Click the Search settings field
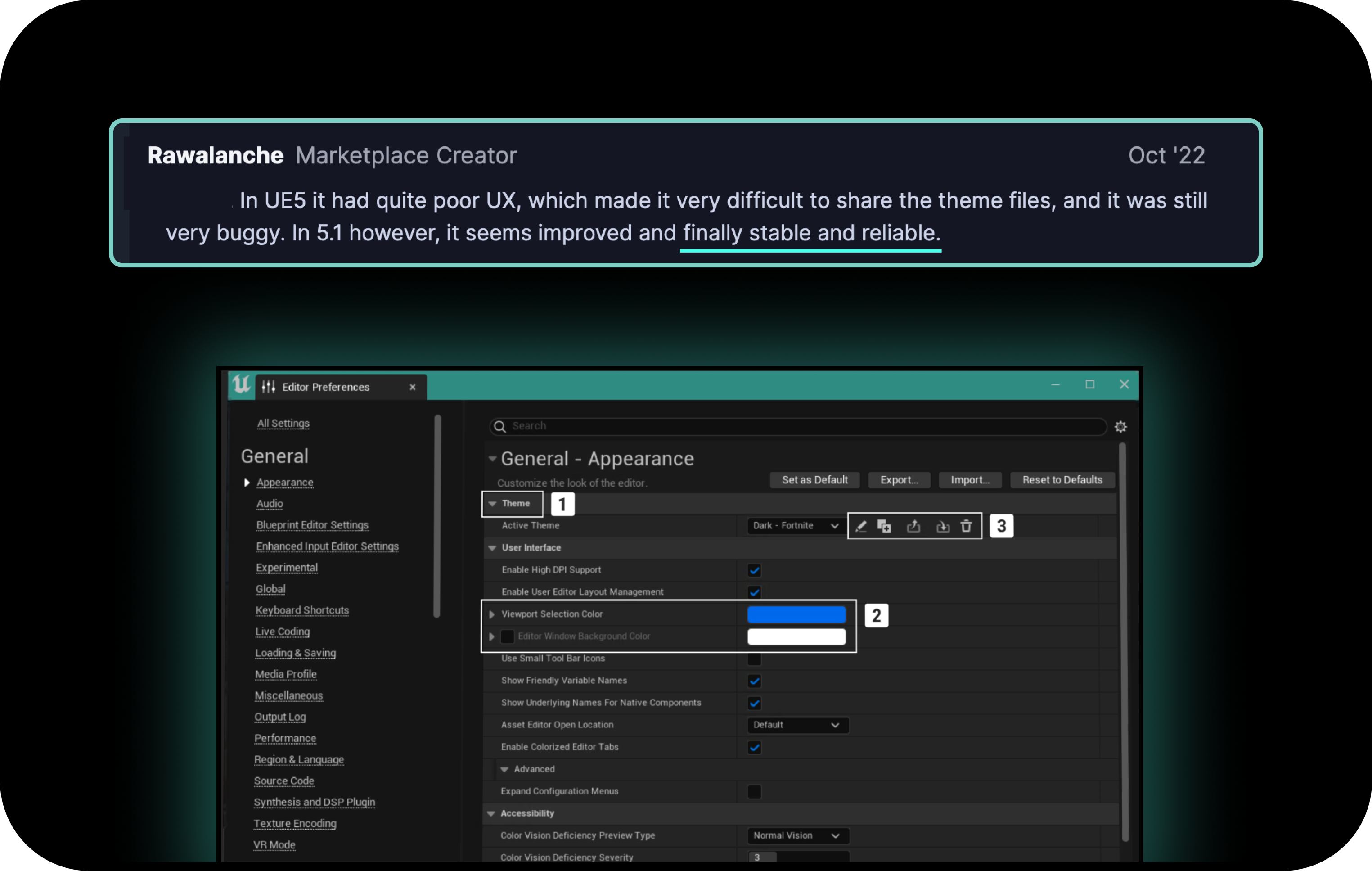Viewport: 1372px width, 871px height. 798,426
